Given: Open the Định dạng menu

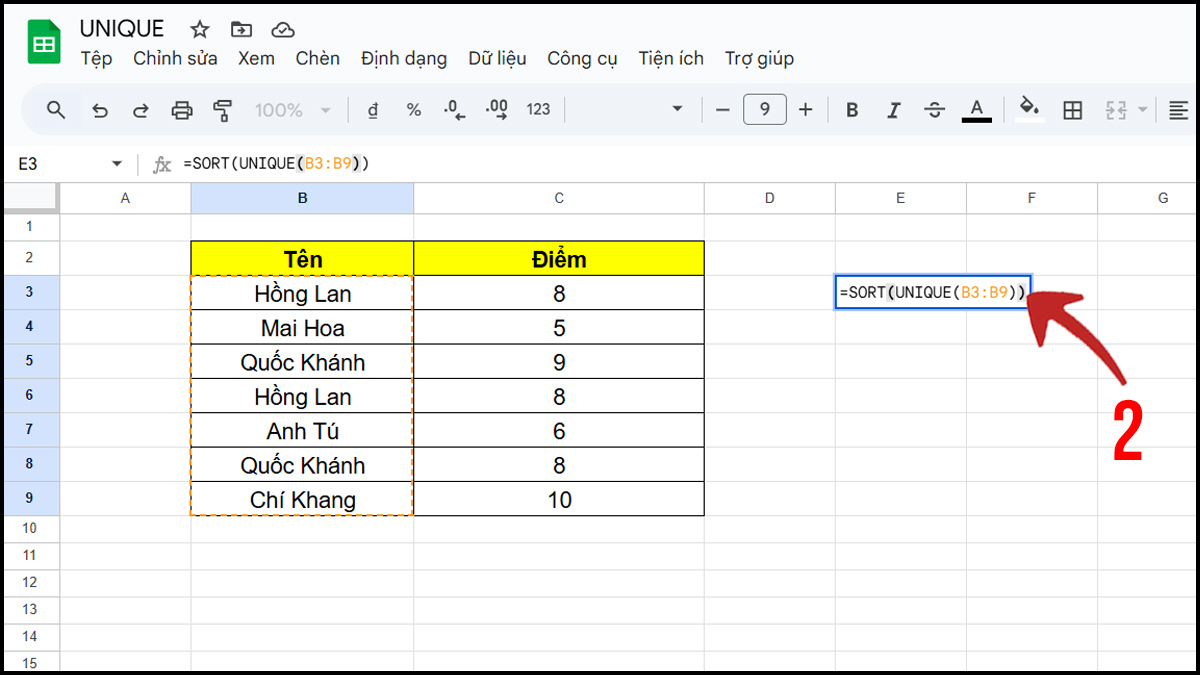Looking at the screenshot, I should pyautogui.click(x=403, y=58).
